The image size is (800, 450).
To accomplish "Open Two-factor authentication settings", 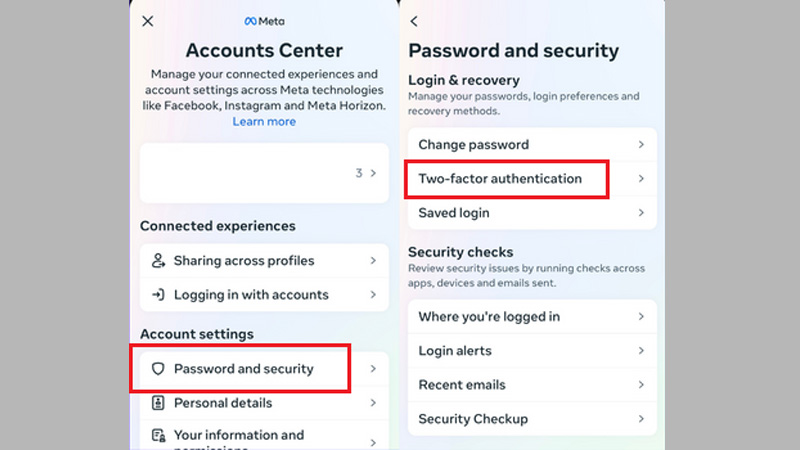I will (x=500, y=179).
